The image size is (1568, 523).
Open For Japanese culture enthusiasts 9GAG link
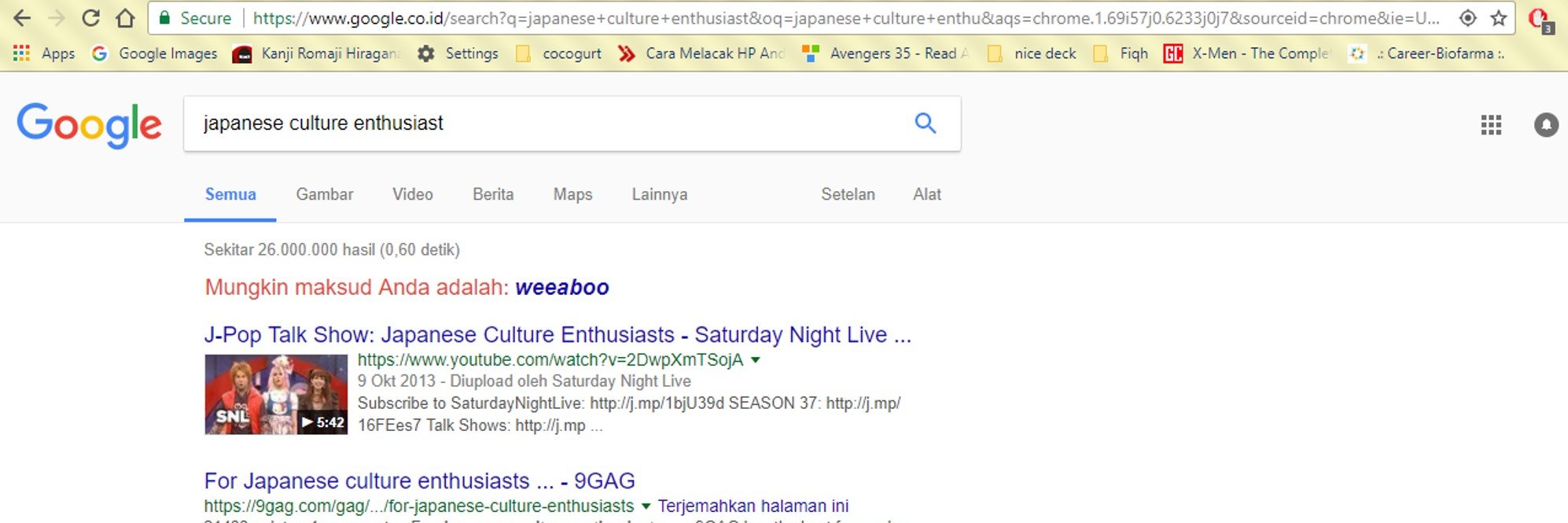(x=419, y=481)
